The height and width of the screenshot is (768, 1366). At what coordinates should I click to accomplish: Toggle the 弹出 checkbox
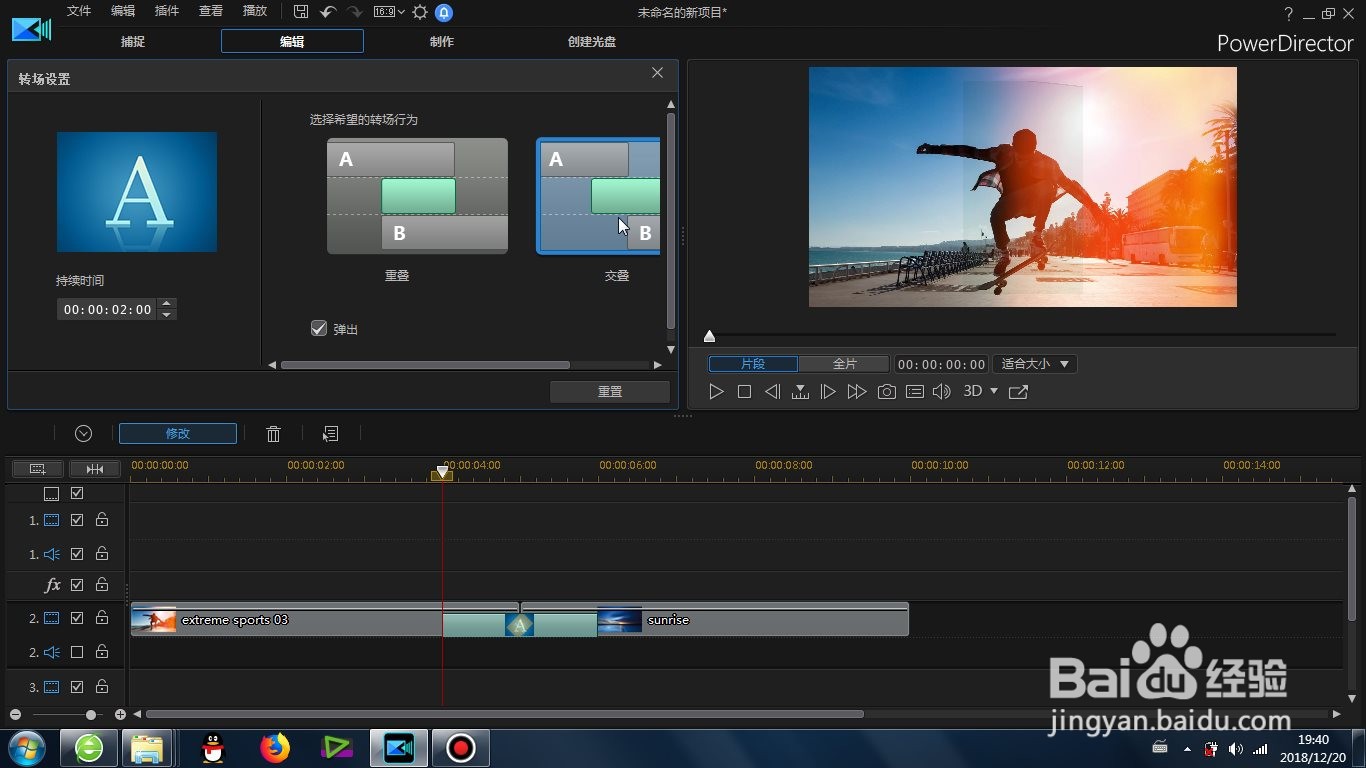[x=319, y=328]
